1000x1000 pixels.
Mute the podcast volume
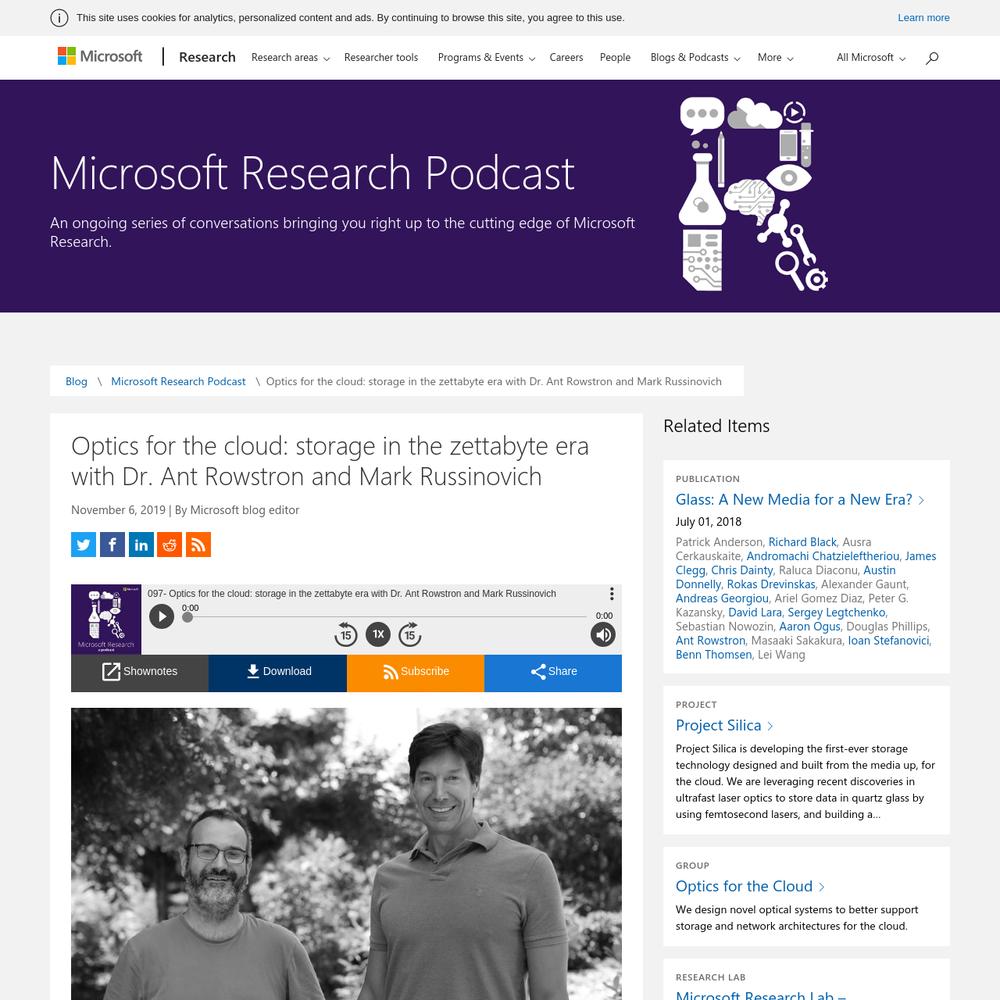(x=603, y=635)
